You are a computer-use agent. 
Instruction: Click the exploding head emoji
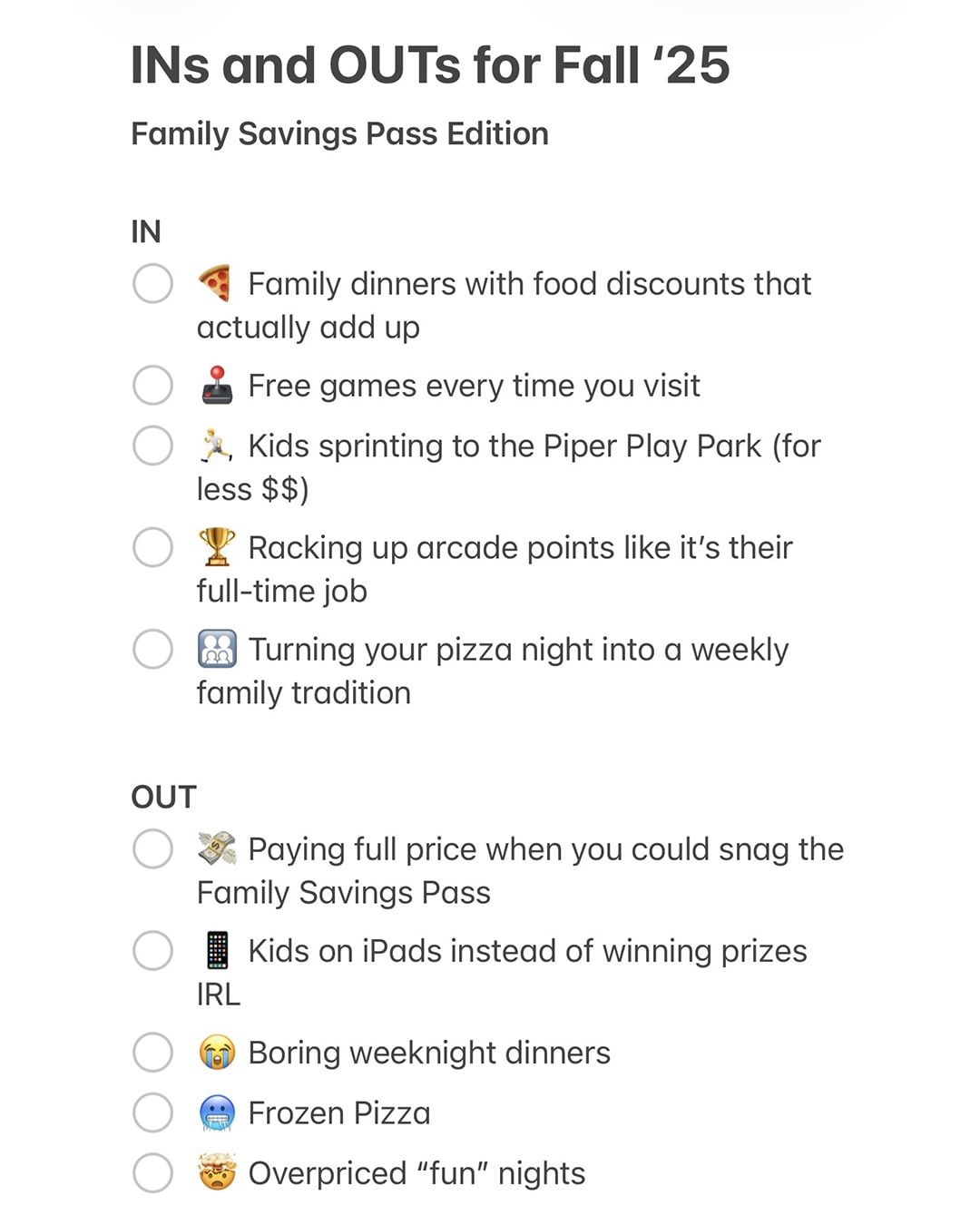coord(217,1172)
